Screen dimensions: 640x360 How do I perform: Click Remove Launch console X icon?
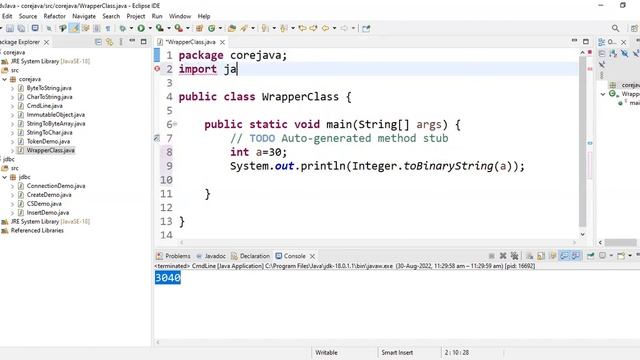pyautogui.click(x=503, y=256)
